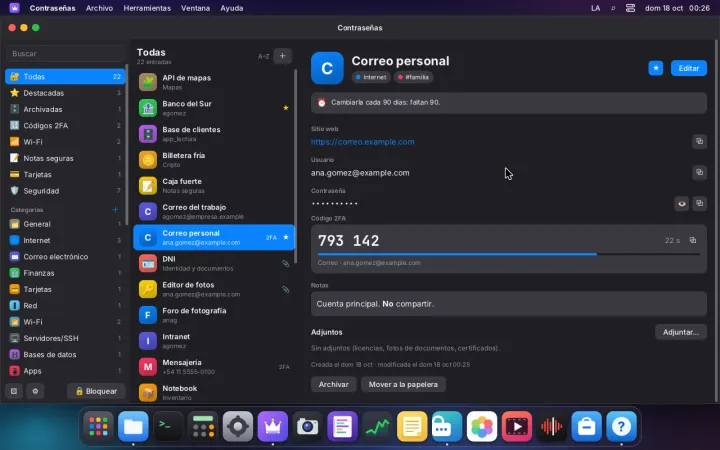The height and width of the screenshot is (450, 720).
Task: Open settings gear in the sidebar bottom
Action: (x=35, y=391)
